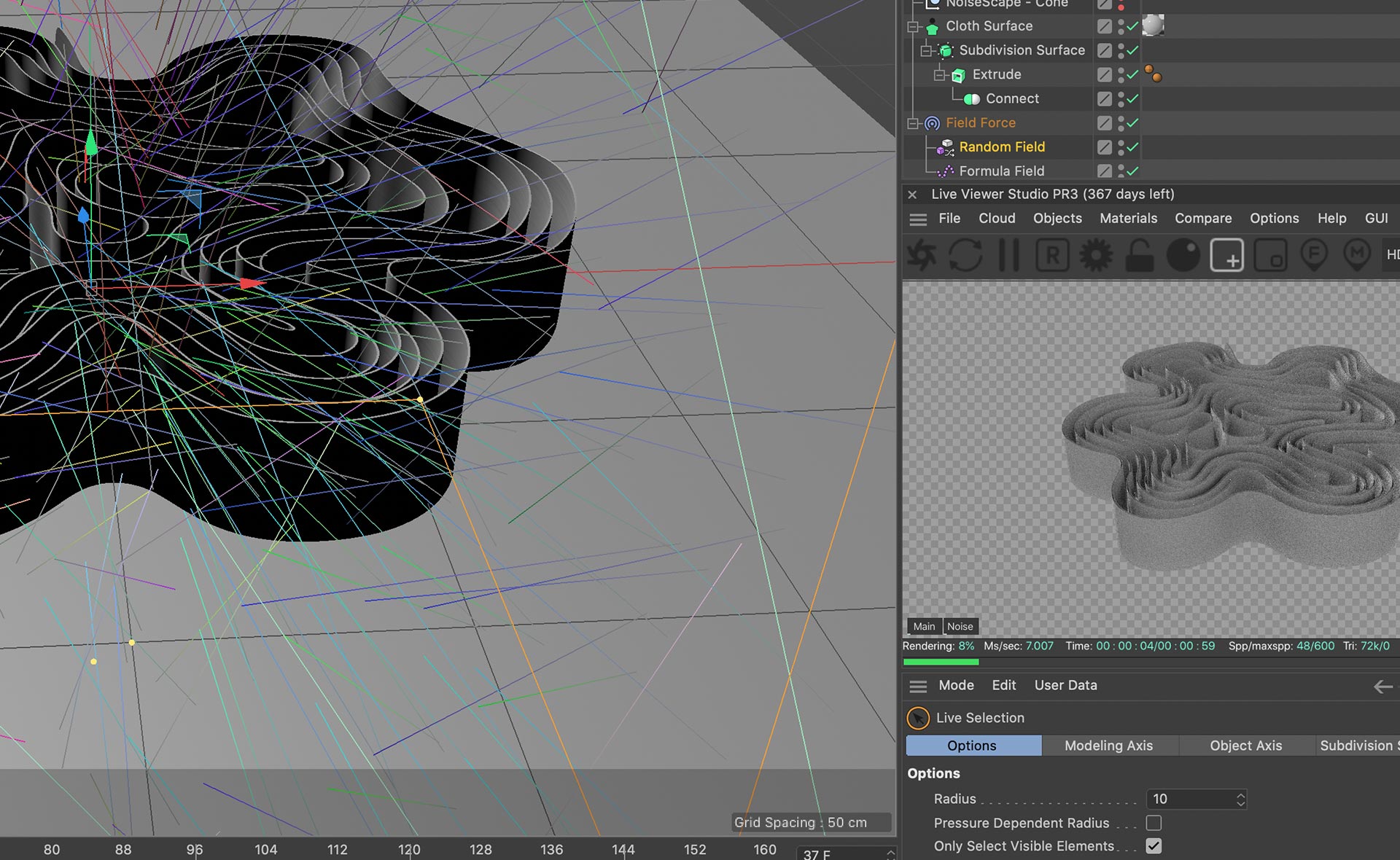Pause rendering in Live Viewer

coord(1008,256)
